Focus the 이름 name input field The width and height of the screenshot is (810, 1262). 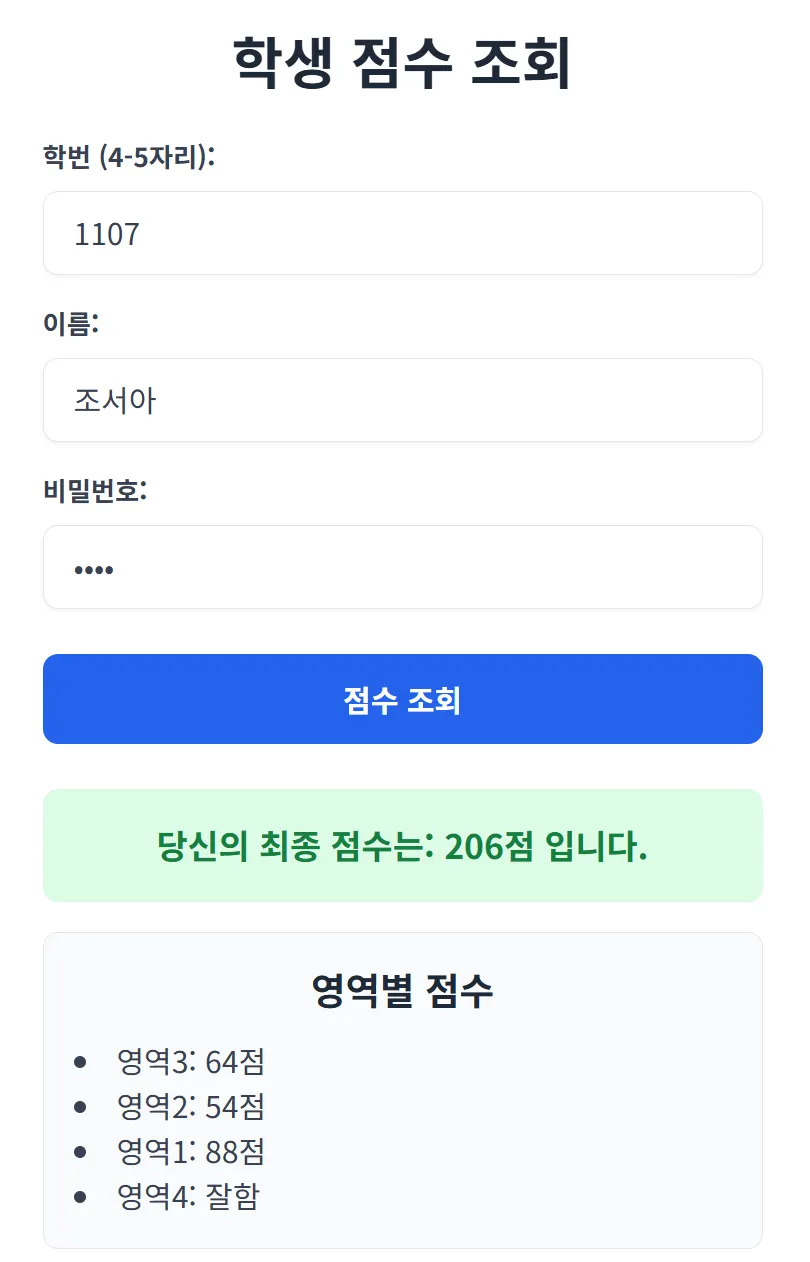coord(402,400)
